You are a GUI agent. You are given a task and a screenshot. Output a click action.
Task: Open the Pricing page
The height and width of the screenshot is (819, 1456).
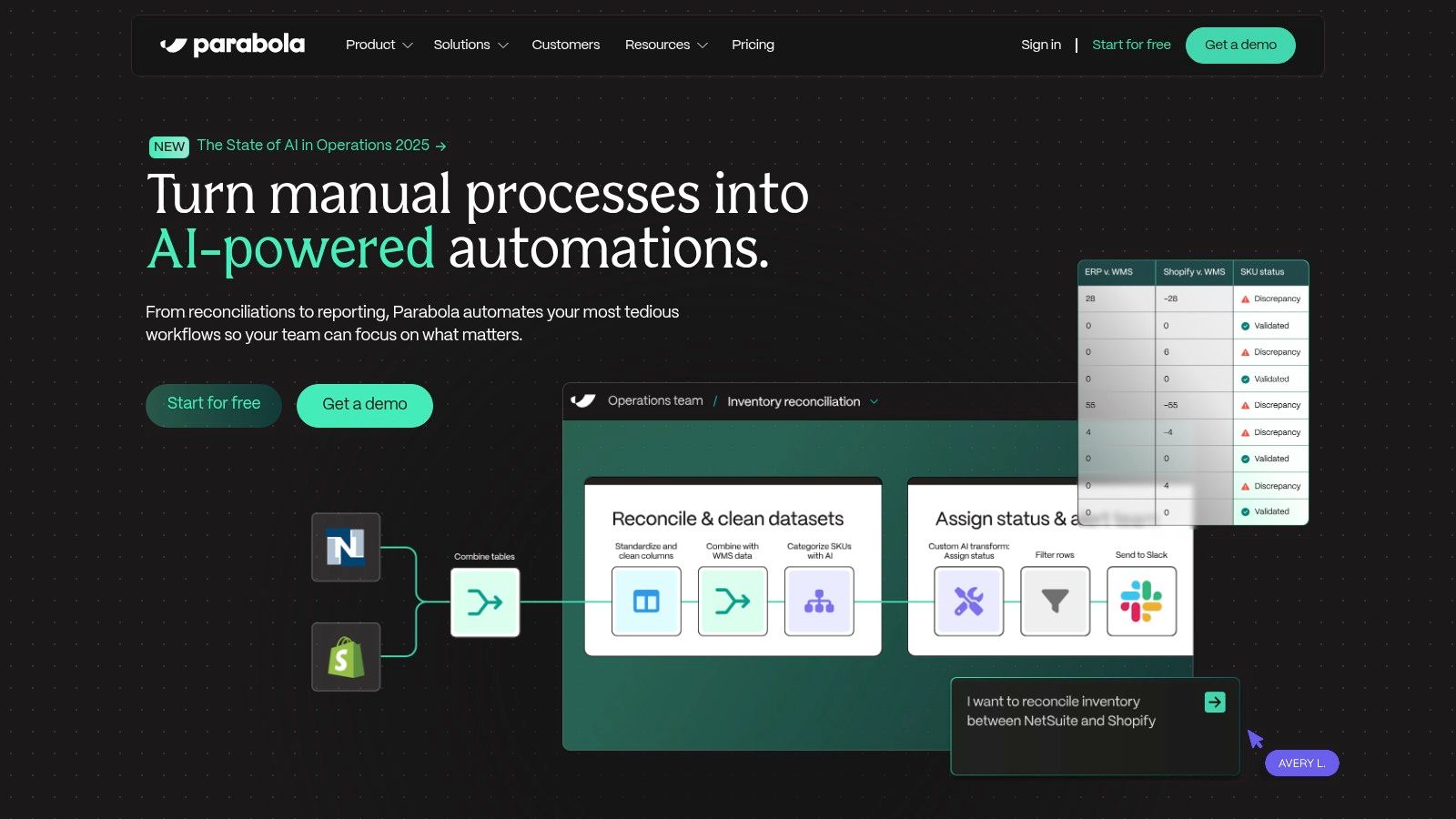click(753, 45)
